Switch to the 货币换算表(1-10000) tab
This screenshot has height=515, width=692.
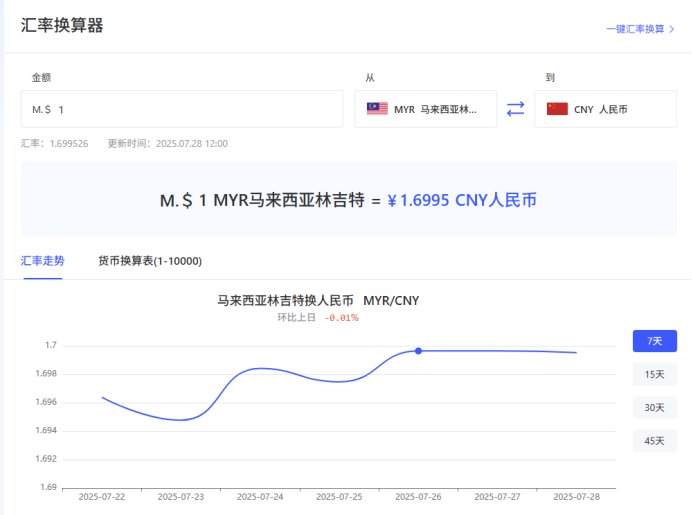click(x=150, y=261)
